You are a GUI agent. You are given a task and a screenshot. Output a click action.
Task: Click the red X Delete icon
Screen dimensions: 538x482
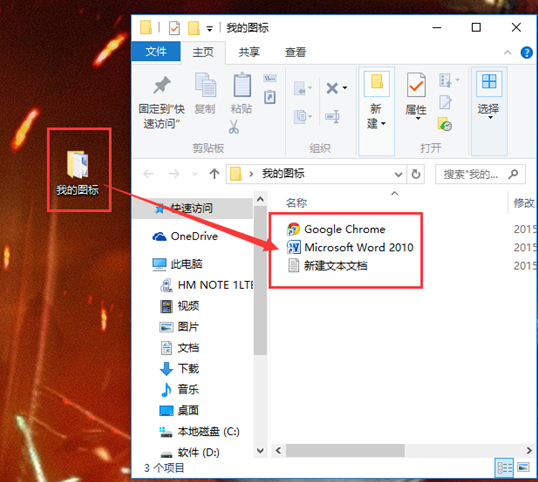[x=332, y=88]
